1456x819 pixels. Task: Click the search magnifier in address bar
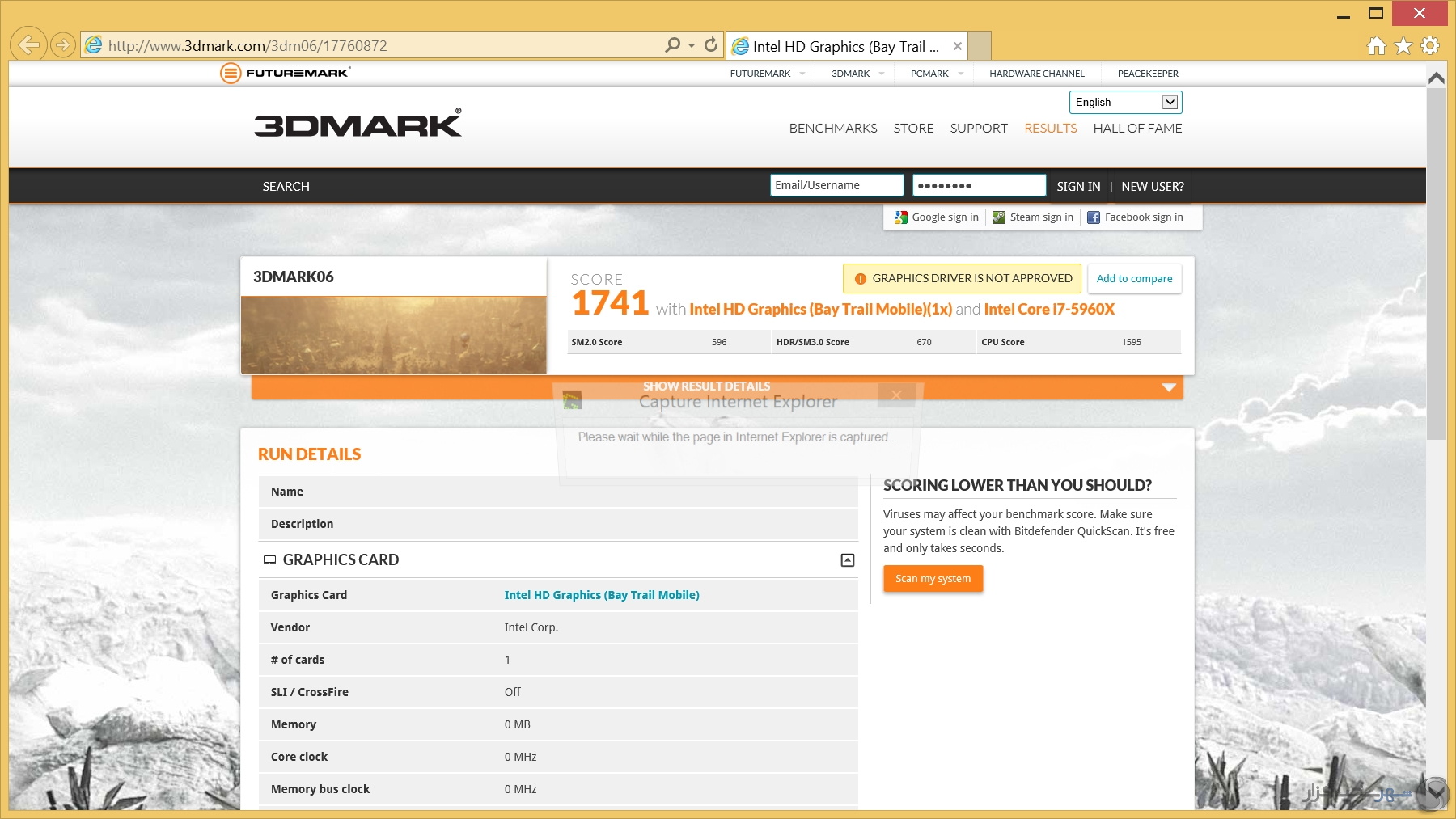pyautogui.click(x=672, y=45)
